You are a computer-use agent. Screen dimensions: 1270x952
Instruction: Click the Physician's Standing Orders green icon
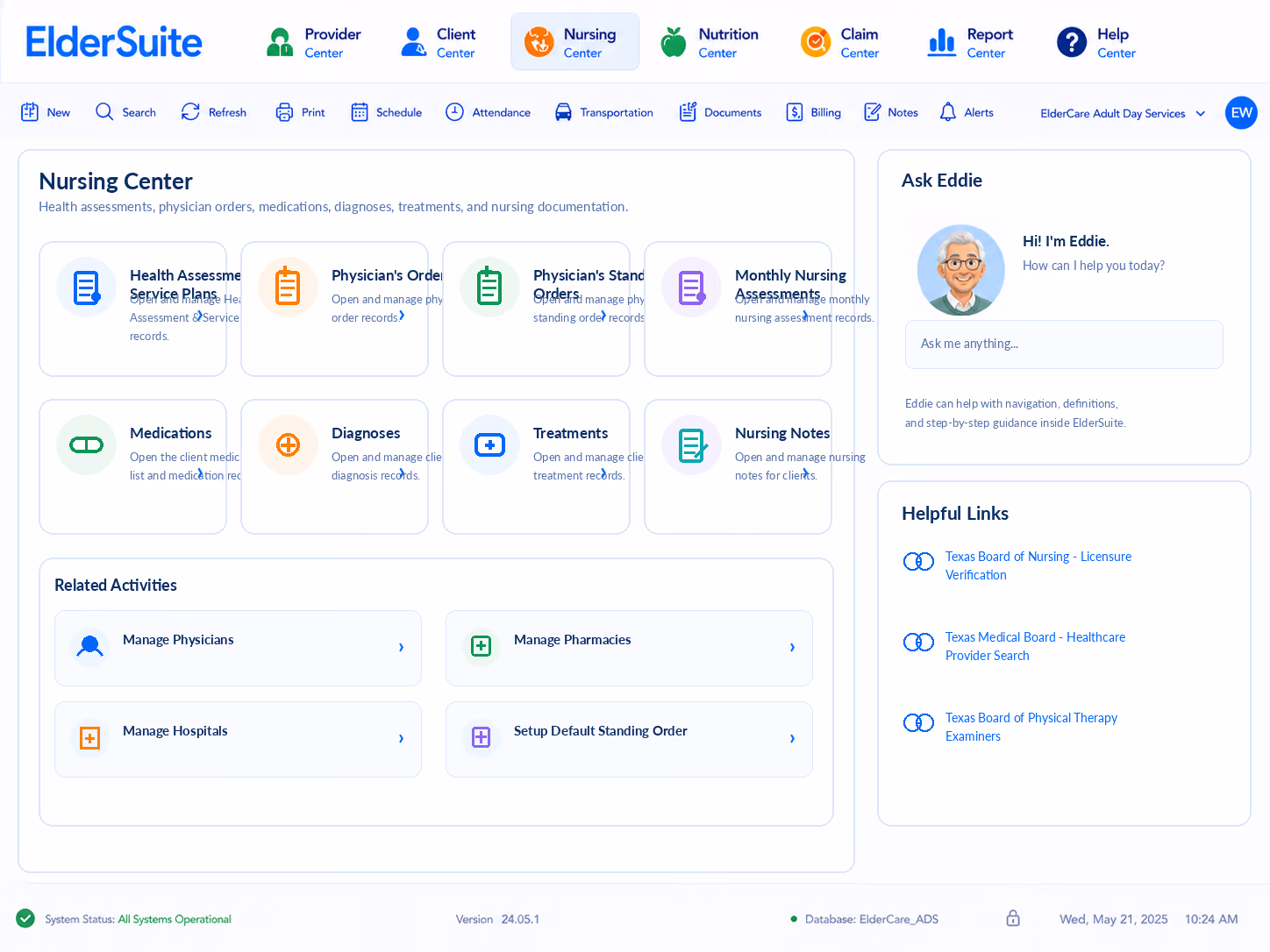click(490, 288)
